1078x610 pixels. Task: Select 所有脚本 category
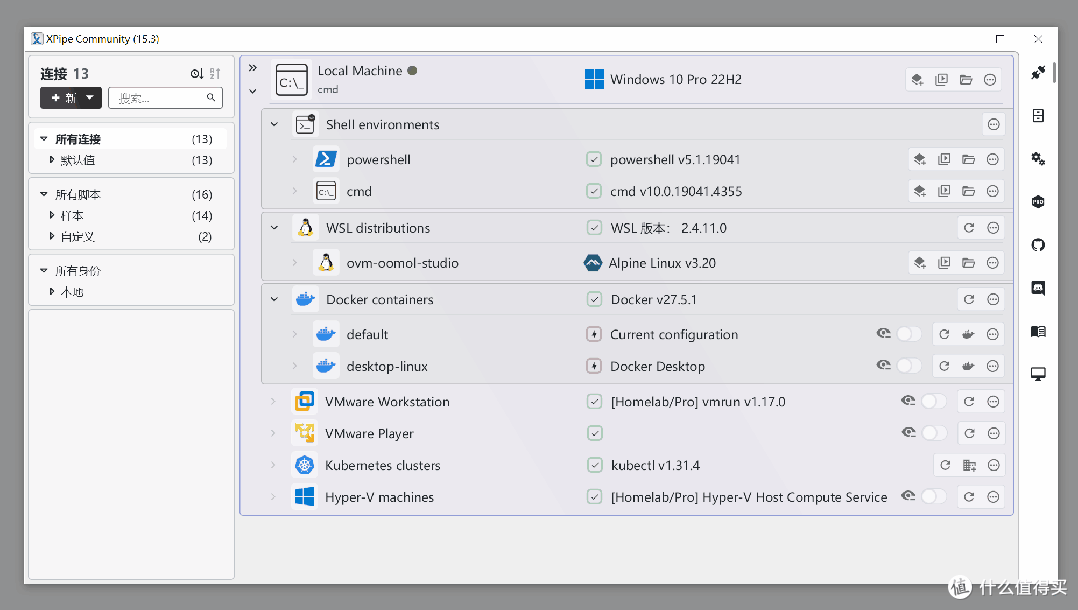[x=131, y=195]
